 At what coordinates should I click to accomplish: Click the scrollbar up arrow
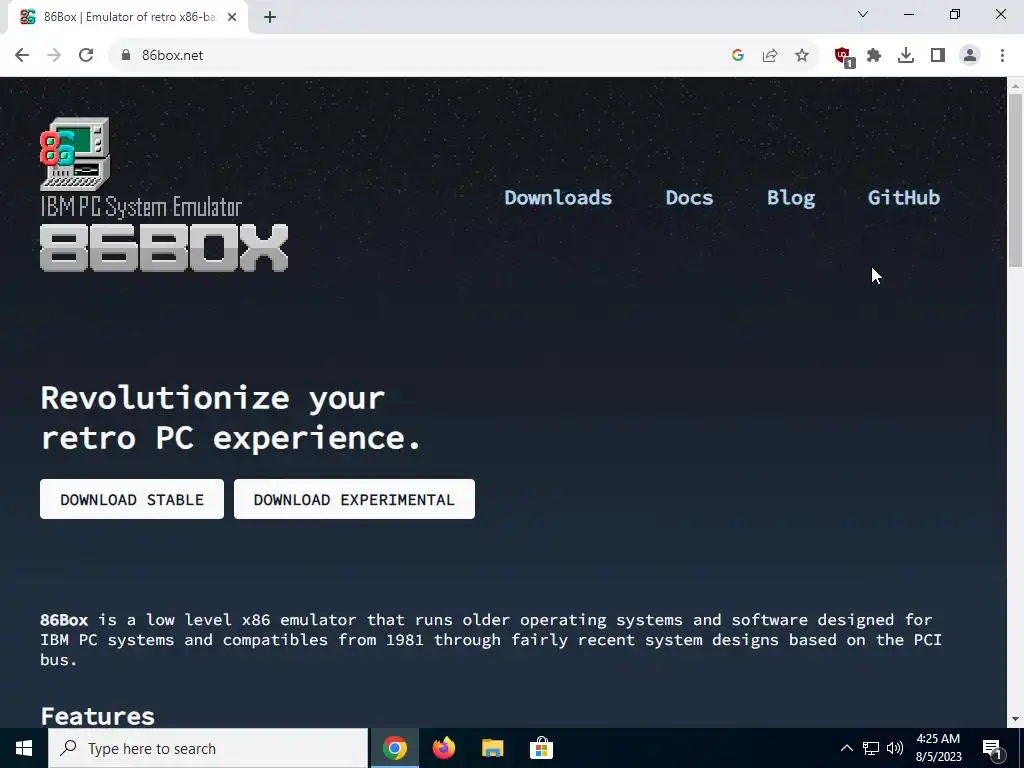point(1015,85)
